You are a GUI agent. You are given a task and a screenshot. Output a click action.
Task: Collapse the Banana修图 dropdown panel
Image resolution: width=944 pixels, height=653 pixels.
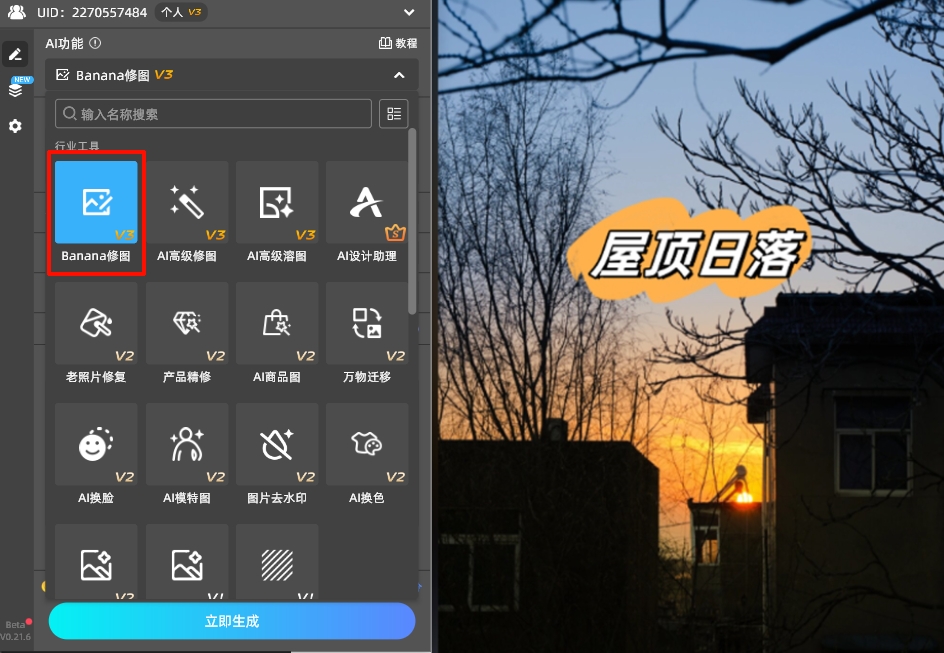point(399,75)
